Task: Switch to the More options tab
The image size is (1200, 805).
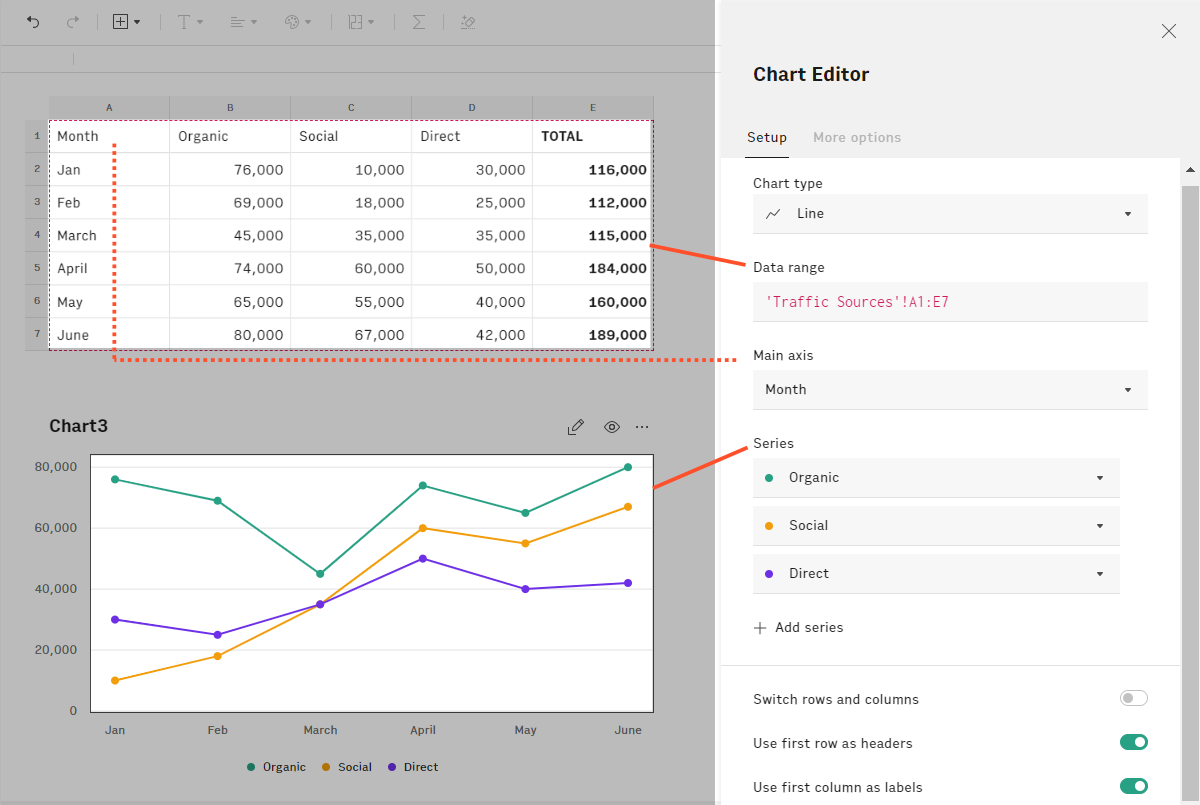Action: 856,138
